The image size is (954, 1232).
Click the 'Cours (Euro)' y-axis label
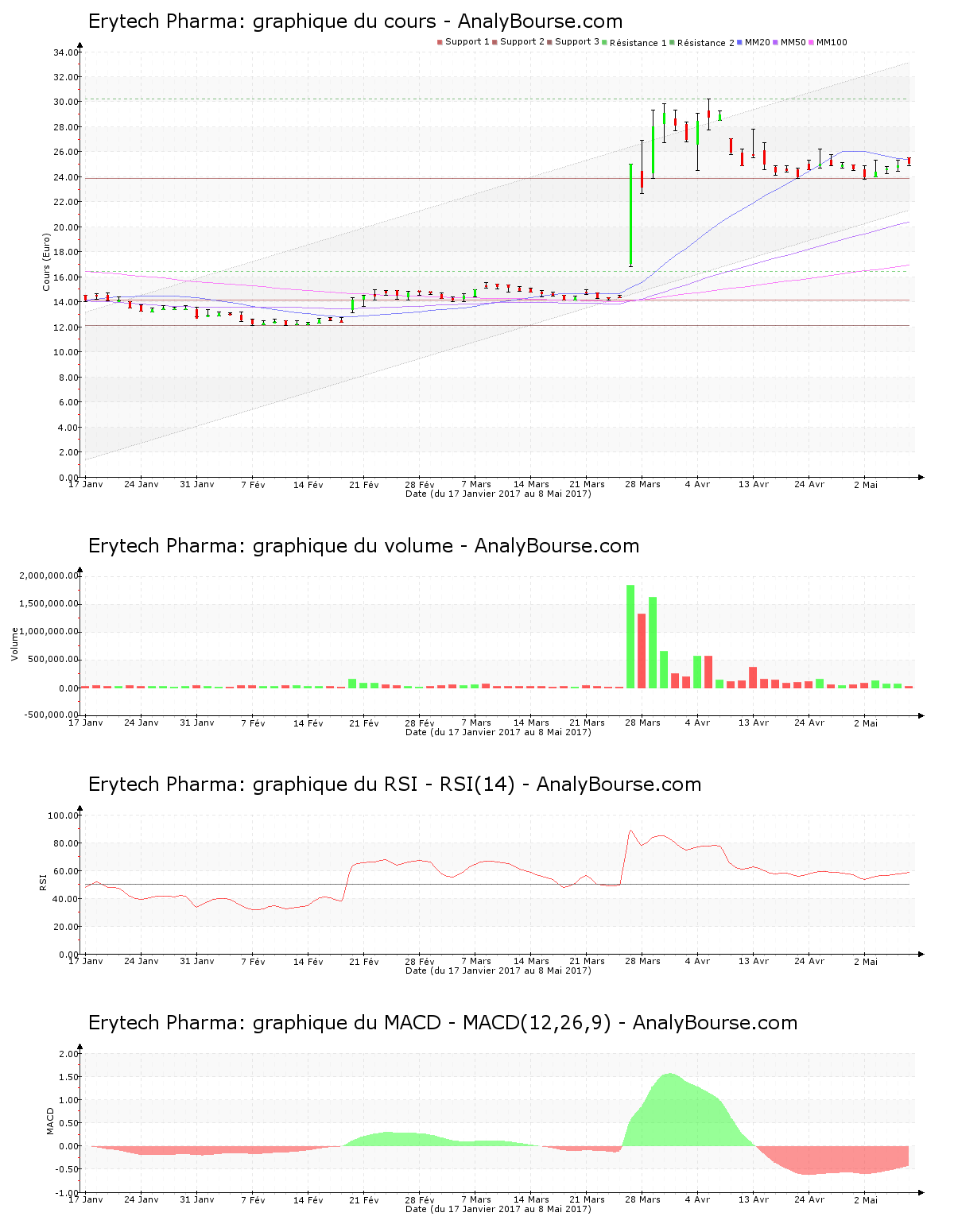coord(46,264)
